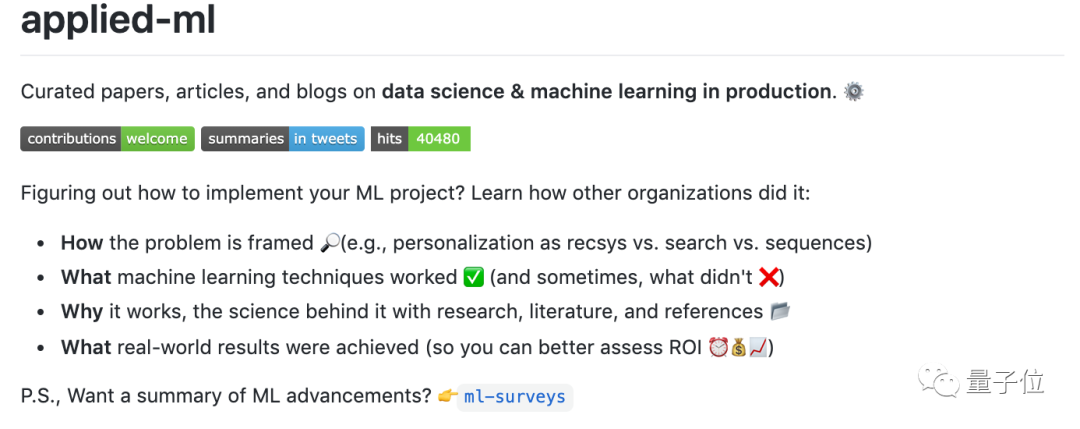Click the "hits 40480" counter badge
The width and height of the screenshot is (1080, 429).
tap(420, 139)
